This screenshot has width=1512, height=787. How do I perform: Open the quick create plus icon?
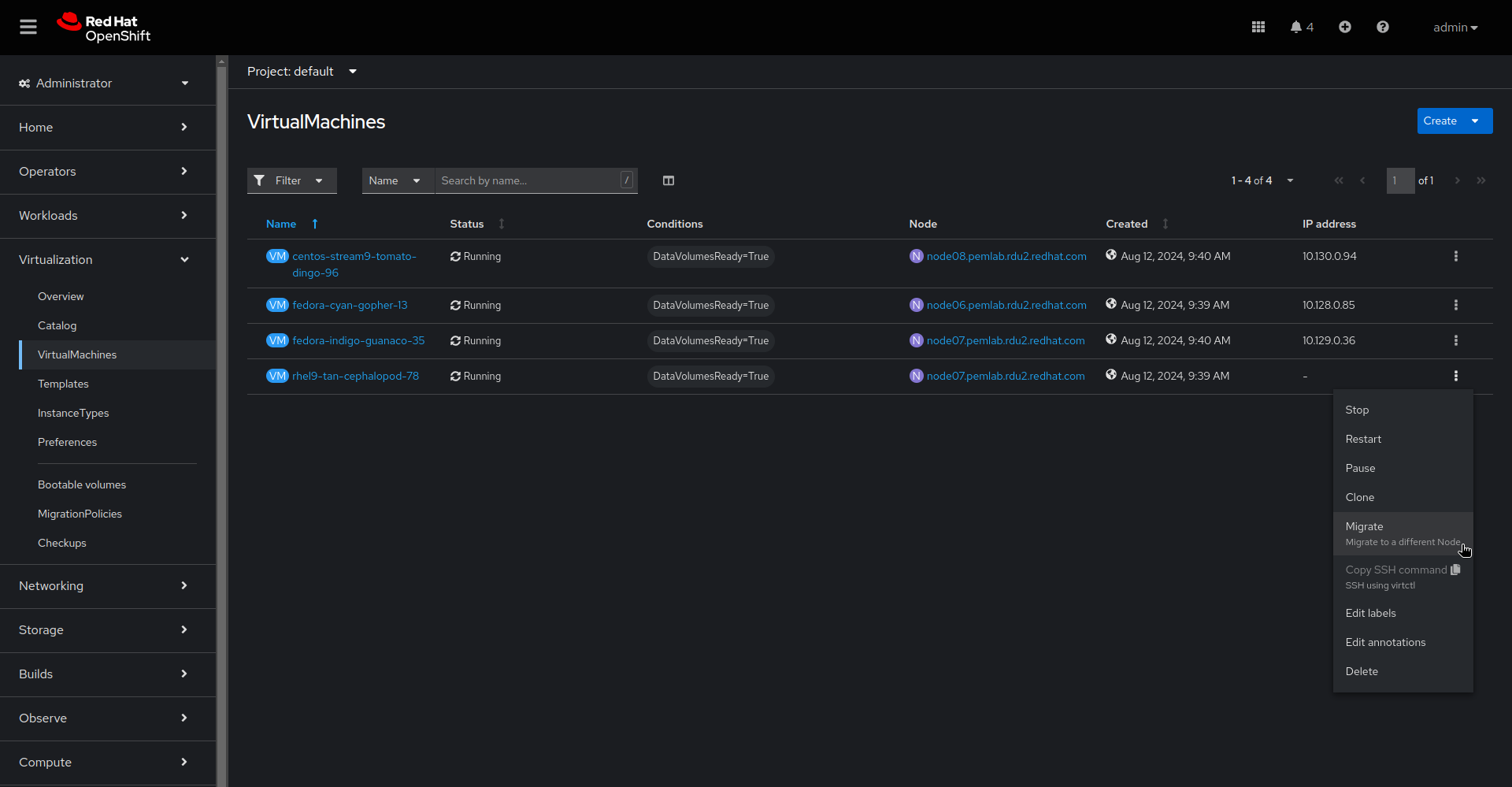[x=1344, y=27]
